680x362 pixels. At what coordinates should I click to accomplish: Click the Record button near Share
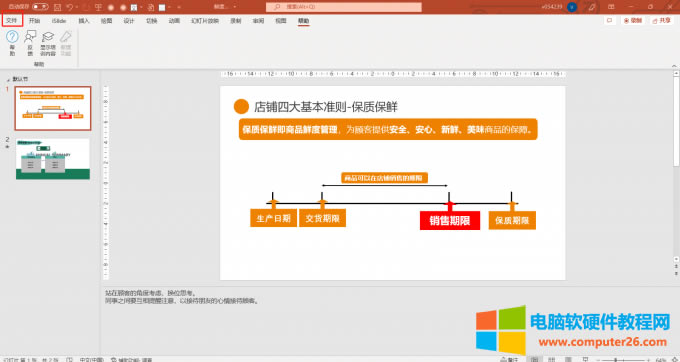(632, 21)
